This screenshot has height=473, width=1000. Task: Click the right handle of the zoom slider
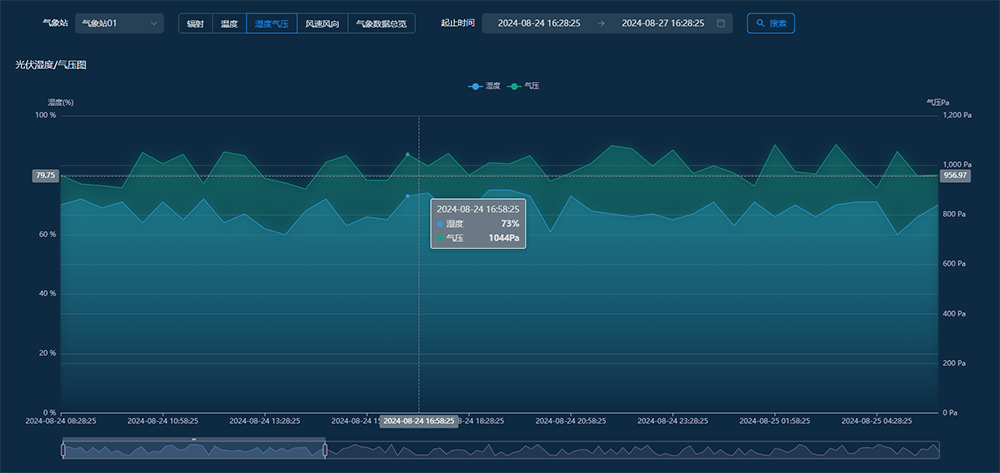pos(325,451)
